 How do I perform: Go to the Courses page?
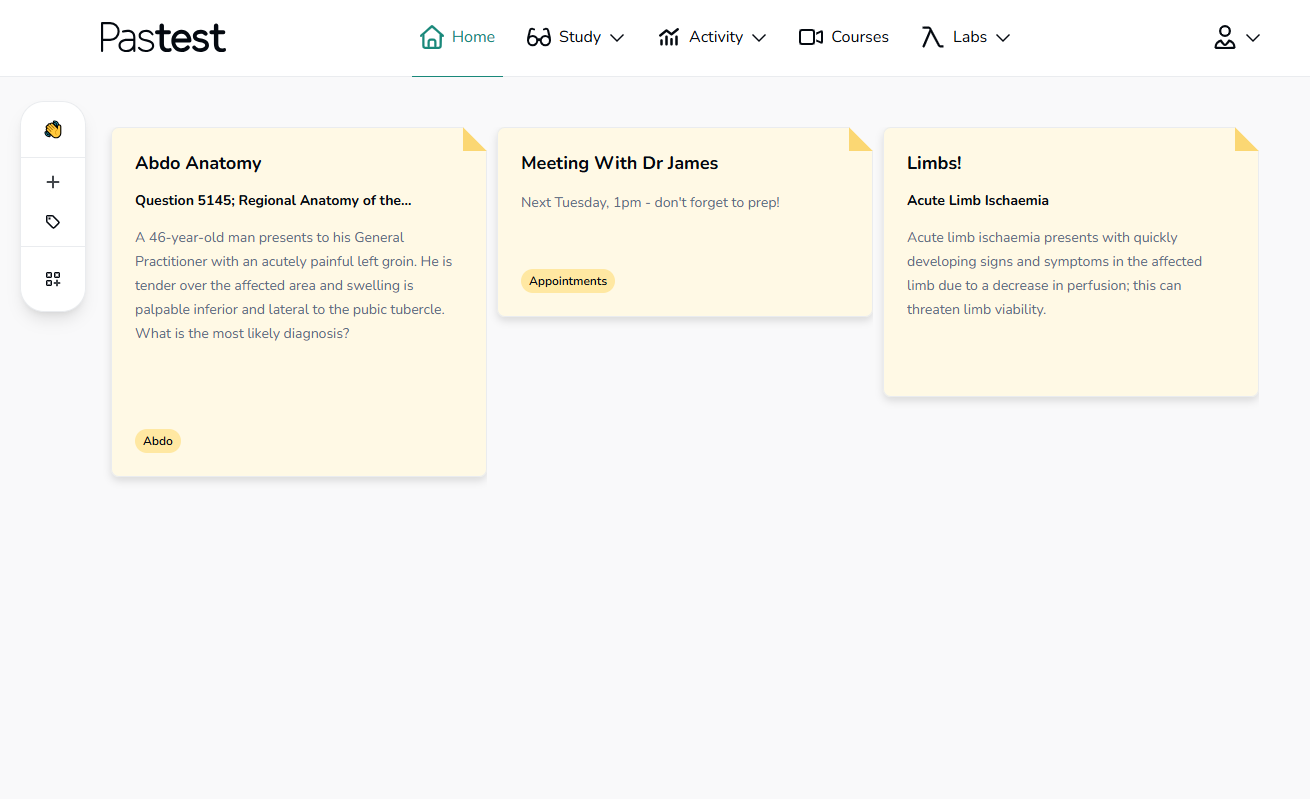pyautogui.click(x=859, y=37)
